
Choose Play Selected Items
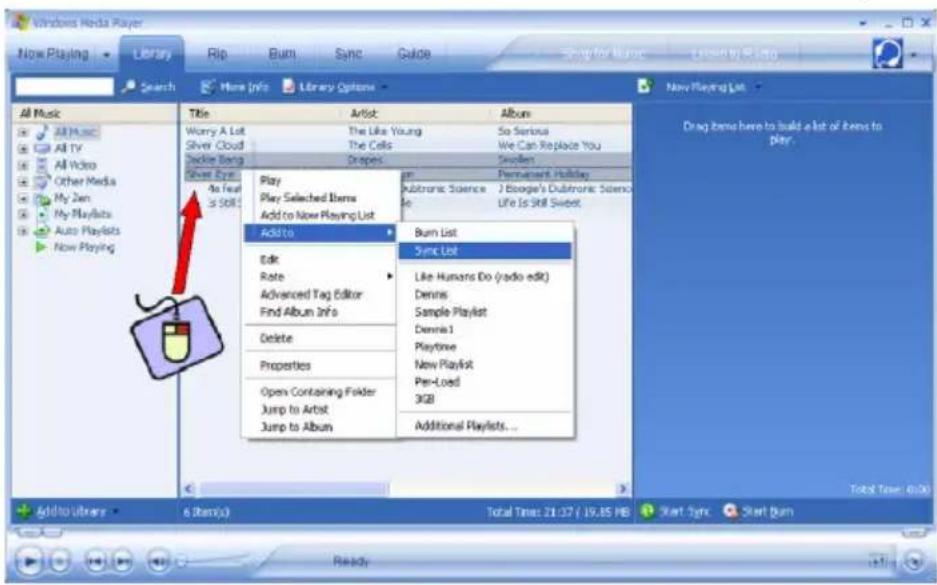coord(321,198)
